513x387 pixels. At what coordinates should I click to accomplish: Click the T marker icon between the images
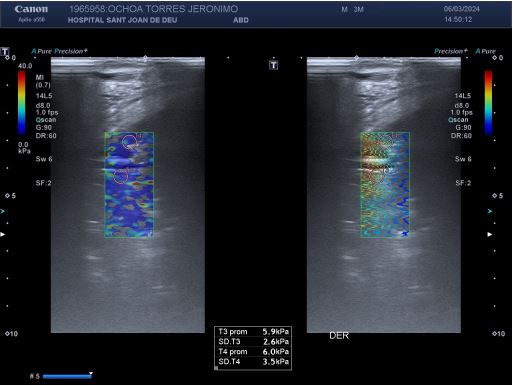click(x=273, y=65)
